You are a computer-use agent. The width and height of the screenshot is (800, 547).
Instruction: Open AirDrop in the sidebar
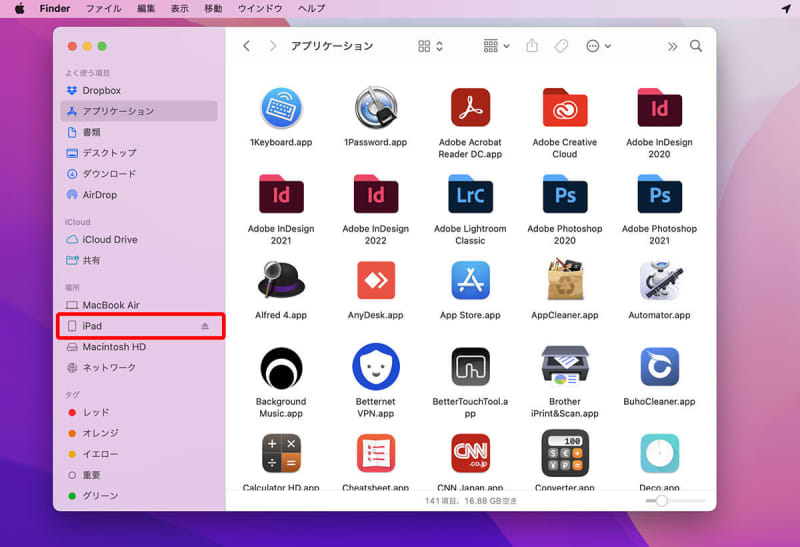tap(139, 195)
